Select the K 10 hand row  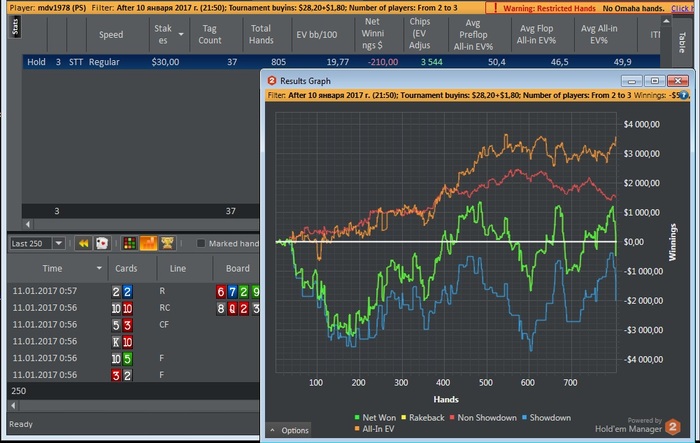pos(133,342)
